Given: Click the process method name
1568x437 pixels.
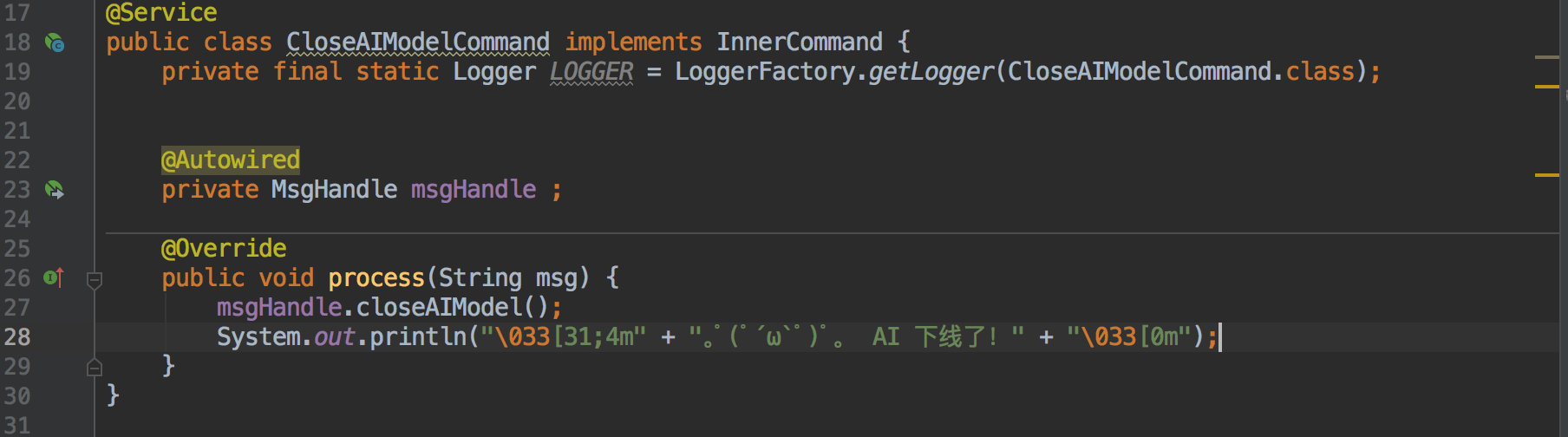Looking at the screenshot, I should [376, 278].
